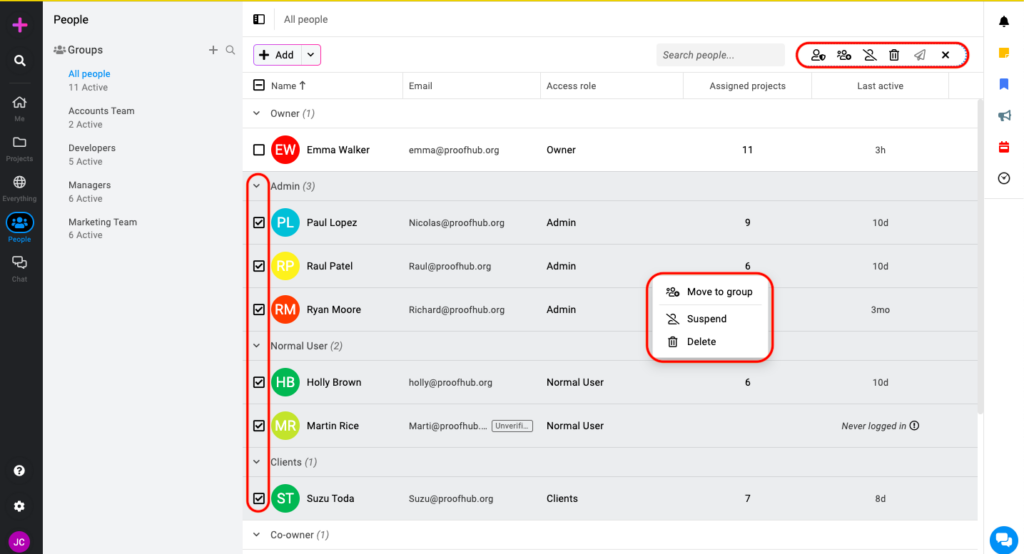1024x554 pixels.
Task: Expand the Co-owner group section
Action: point(259,535)
